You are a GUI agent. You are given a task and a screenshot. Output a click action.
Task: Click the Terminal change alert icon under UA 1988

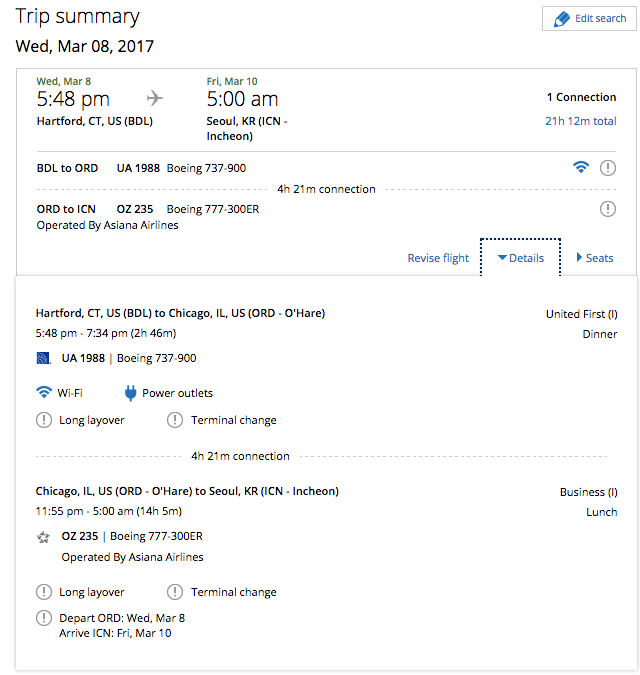(175, 420)
